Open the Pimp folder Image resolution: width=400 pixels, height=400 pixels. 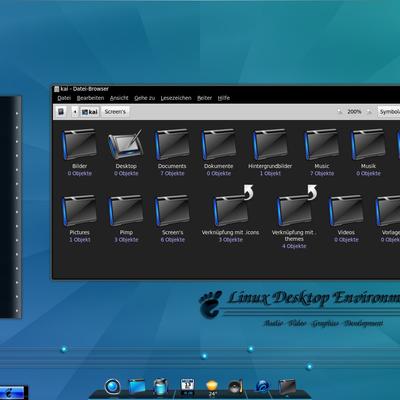(x=126, y=211)
